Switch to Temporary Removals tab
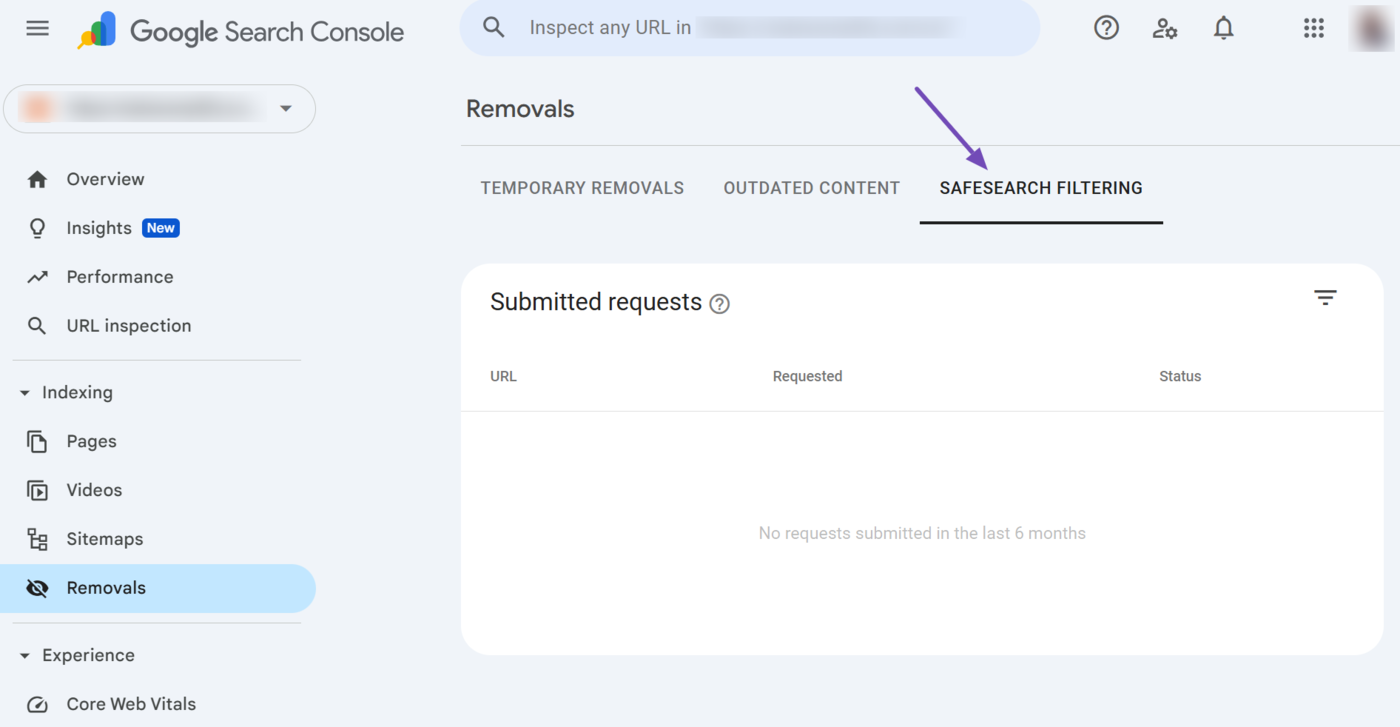Viewport: 1400px width, 727px height. (x=582, y=188)
